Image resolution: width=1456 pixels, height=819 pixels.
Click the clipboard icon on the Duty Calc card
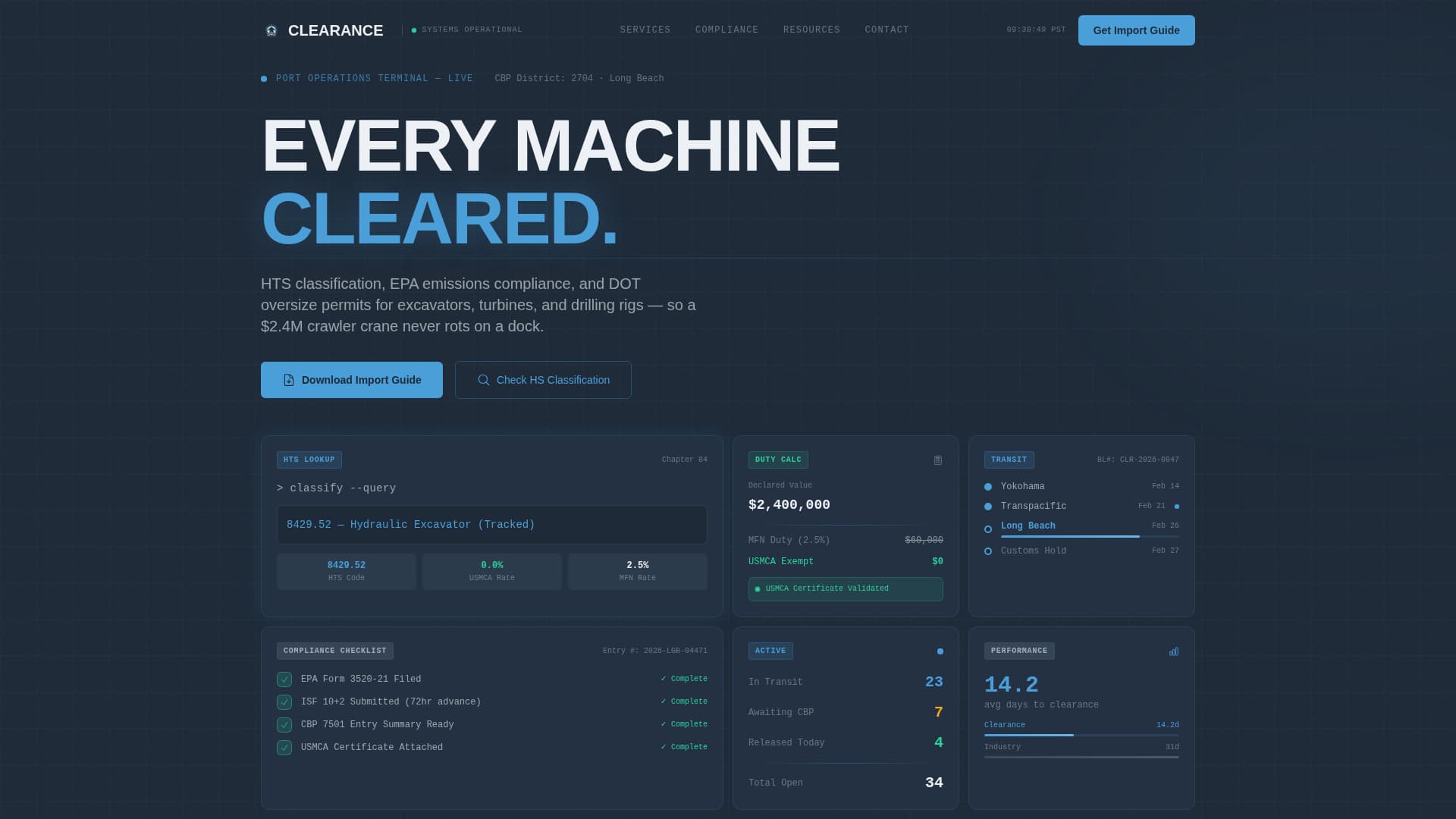point(937,460)
